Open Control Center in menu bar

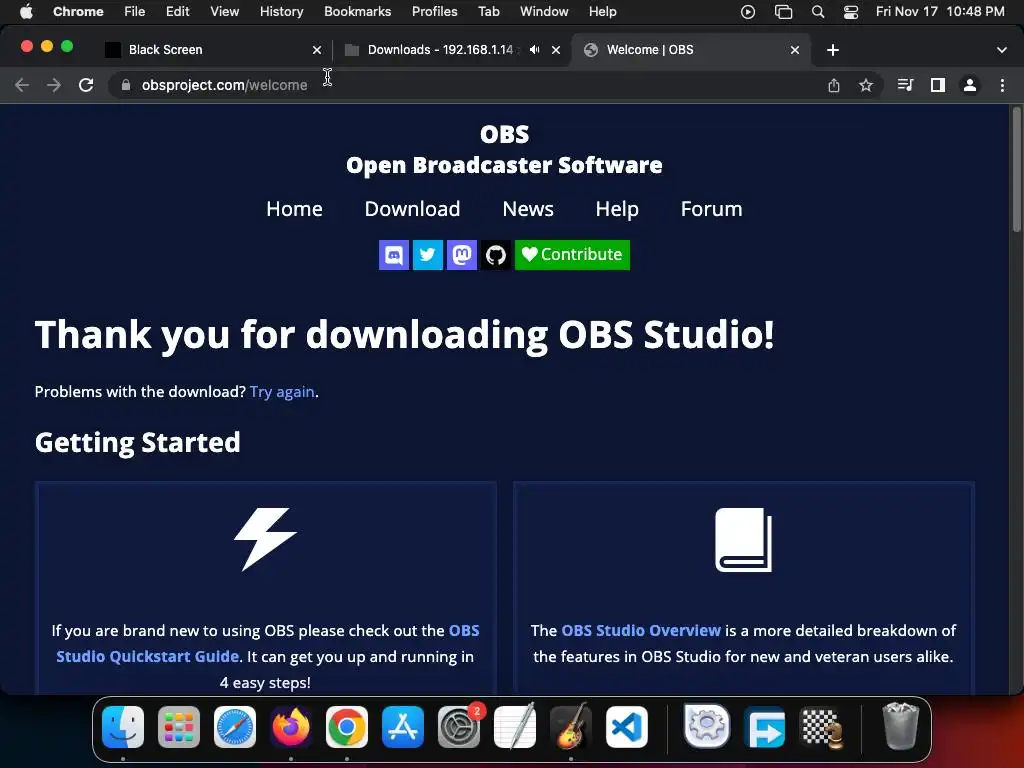[x=851, y=12]
